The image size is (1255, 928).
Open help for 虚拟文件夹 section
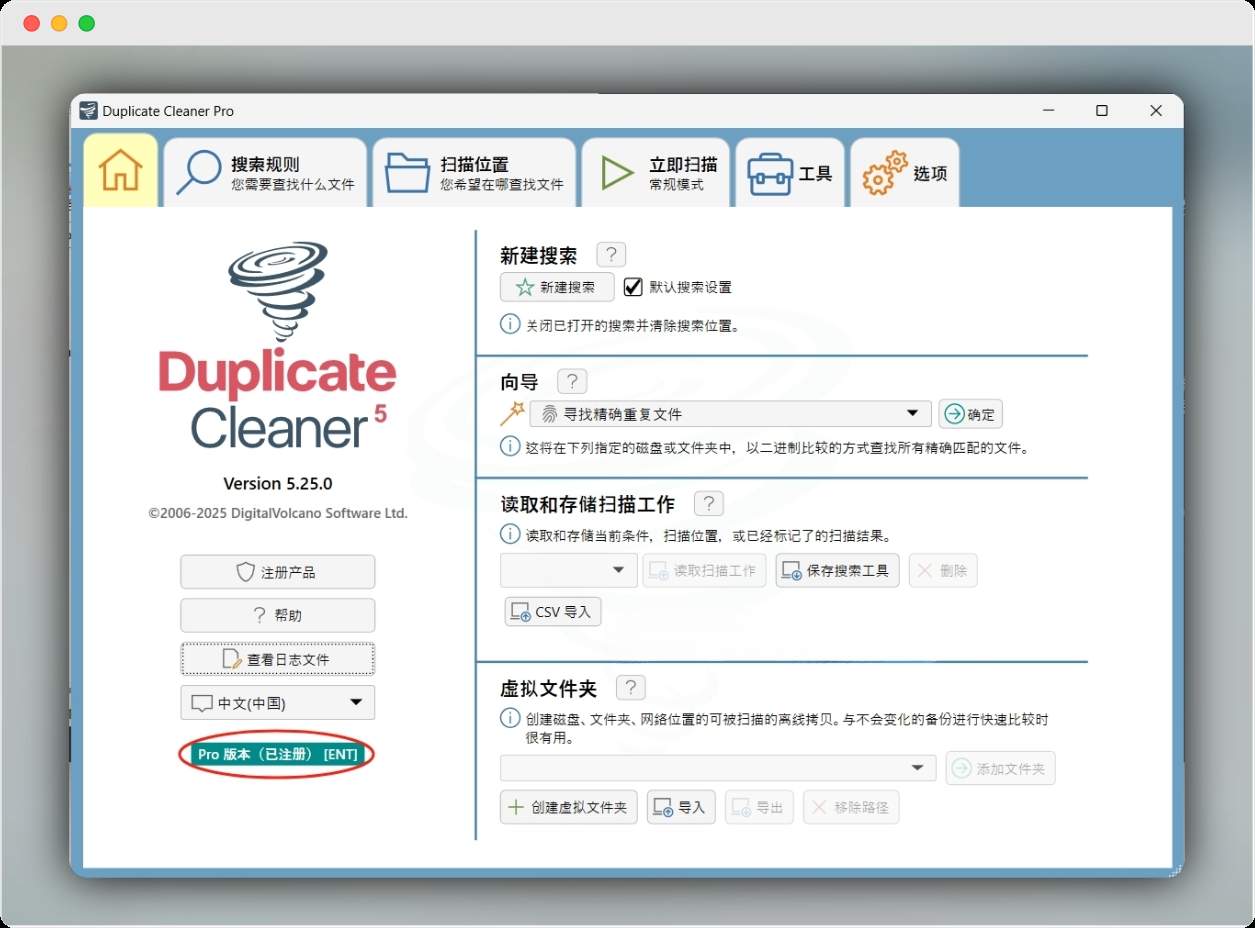[x=630, y=687]
